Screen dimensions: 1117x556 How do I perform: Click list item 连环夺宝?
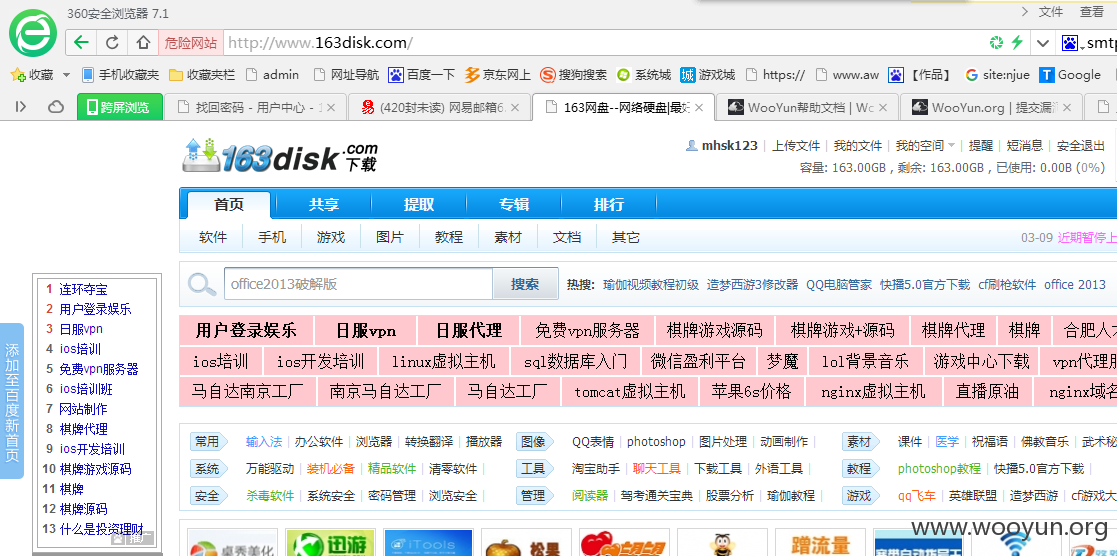coord(83,289)
